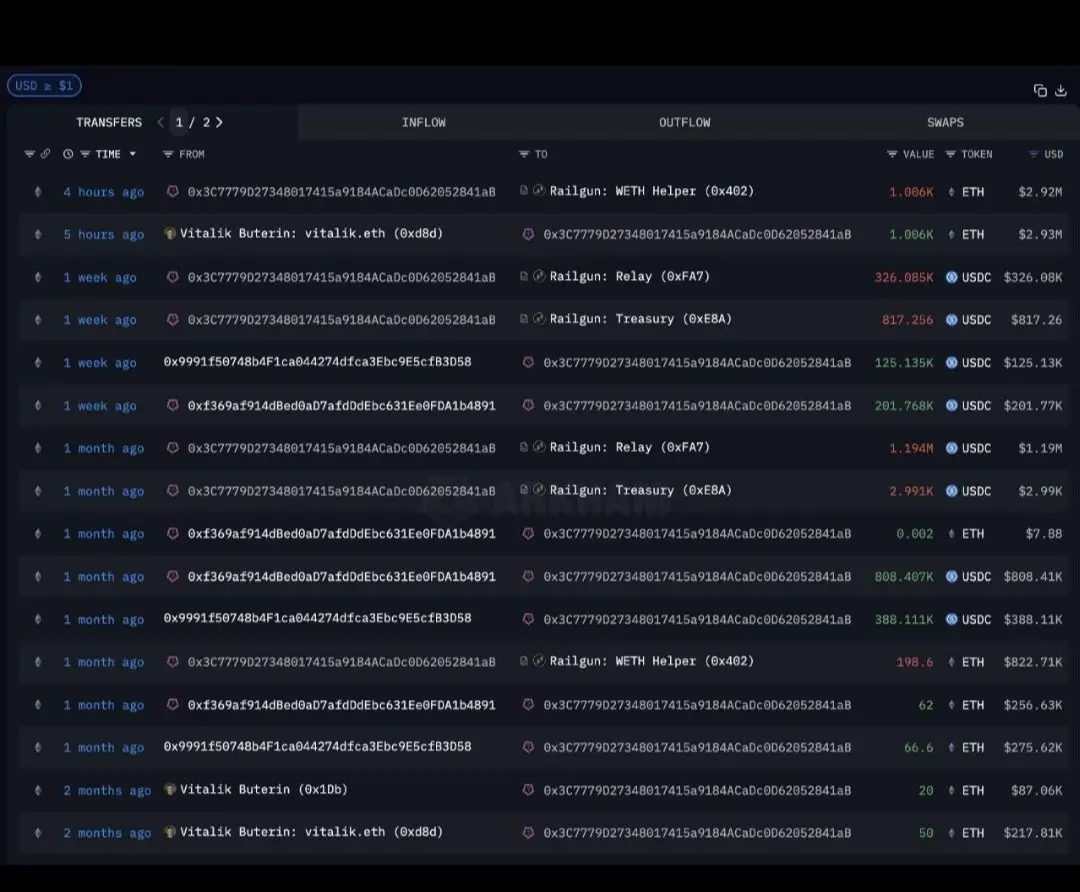Click the download icon at top right
Screen dimensions: 1080x892
point(1061,90)
